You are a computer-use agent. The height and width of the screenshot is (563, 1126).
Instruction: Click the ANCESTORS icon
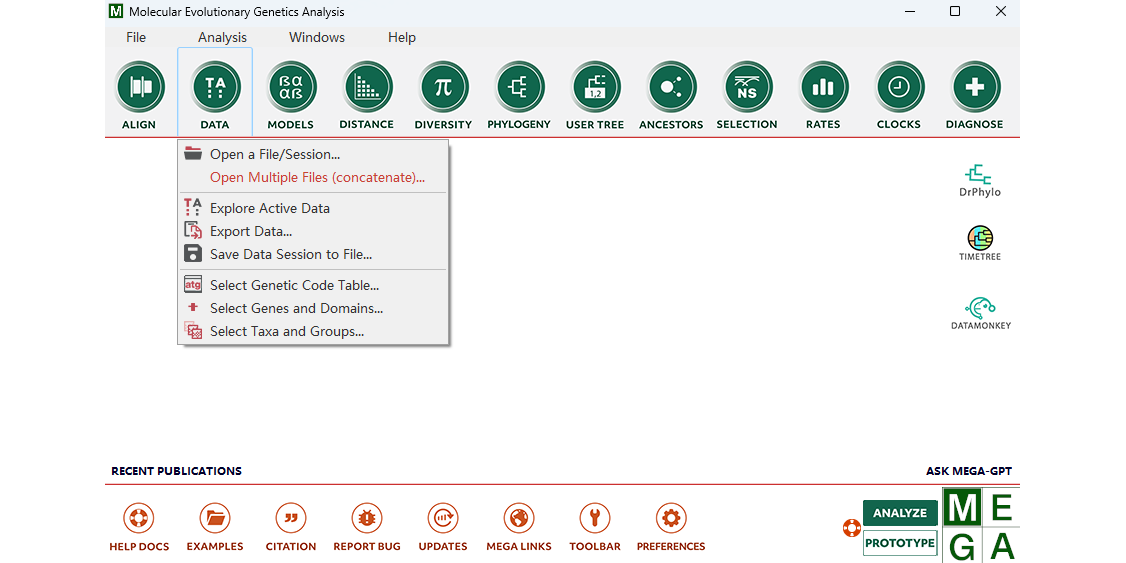click(671, 88)
